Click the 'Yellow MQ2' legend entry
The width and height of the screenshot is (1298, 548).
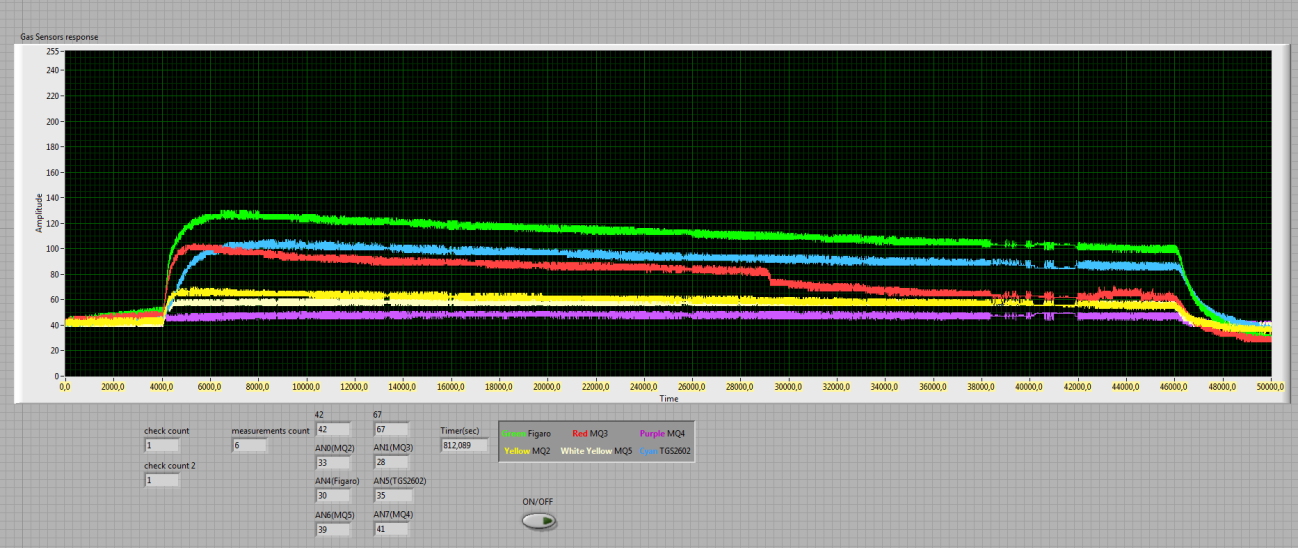(x=527, y=451)
